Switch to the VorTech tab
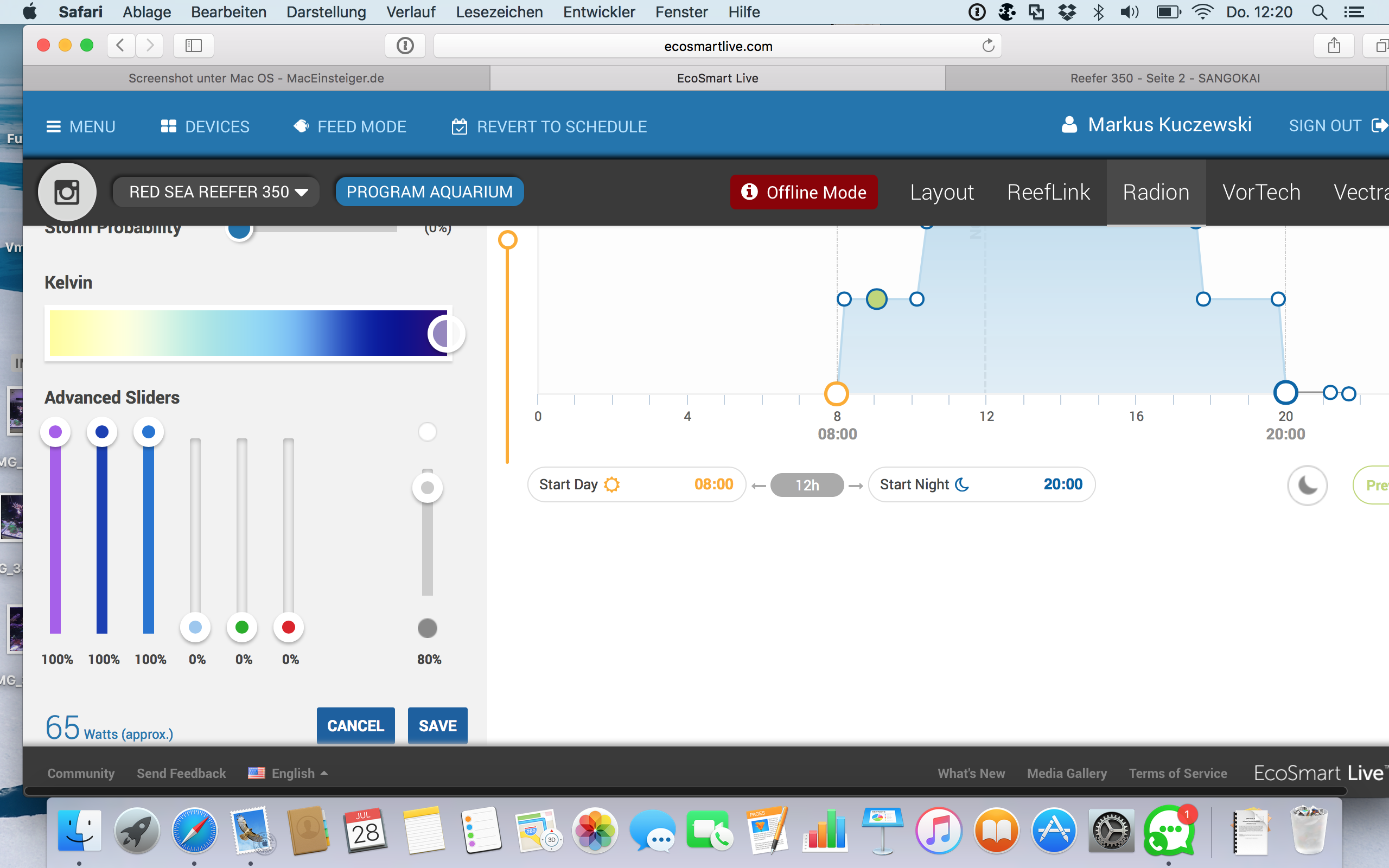 click(x=1261, y=192)
